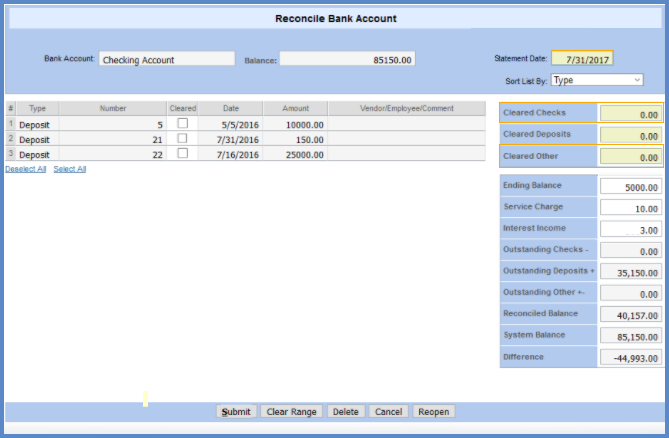This screenshot has width=669, height=438.
Task: Click the Amount column header
Action: tap(295, 108)
